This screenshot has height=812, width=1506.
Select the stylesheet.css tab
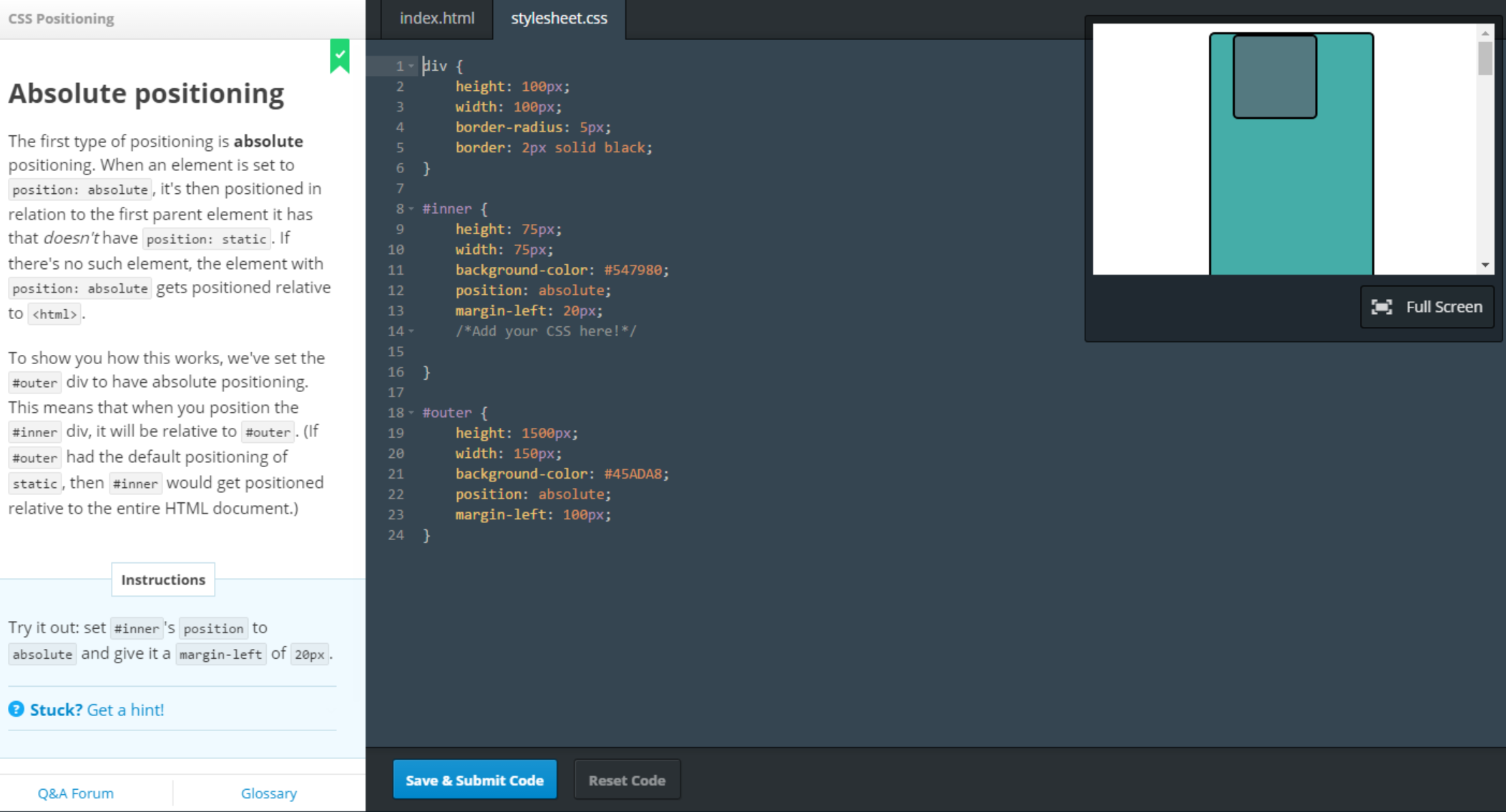559,19
